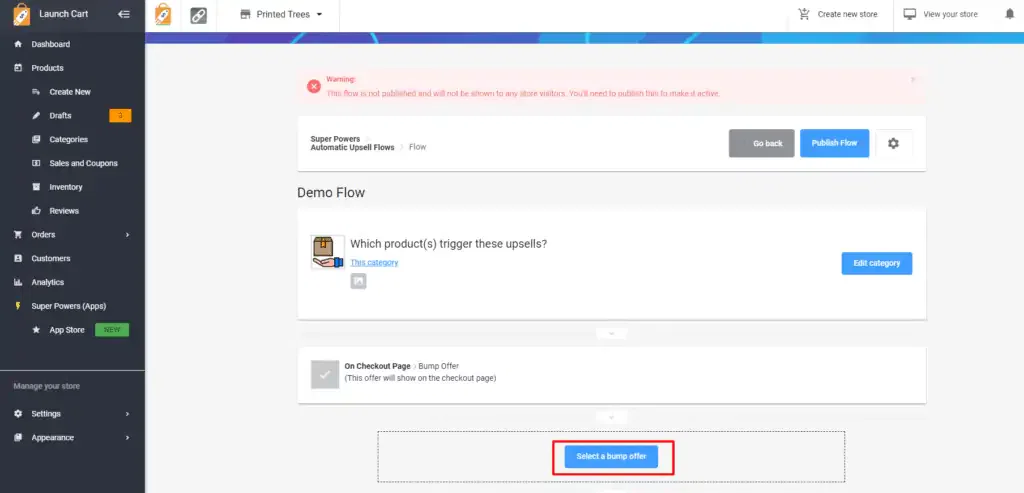Screen dimensions: 1024x493
Task: Open the Printed Trees store dropdown
Action: pos(281,14)
